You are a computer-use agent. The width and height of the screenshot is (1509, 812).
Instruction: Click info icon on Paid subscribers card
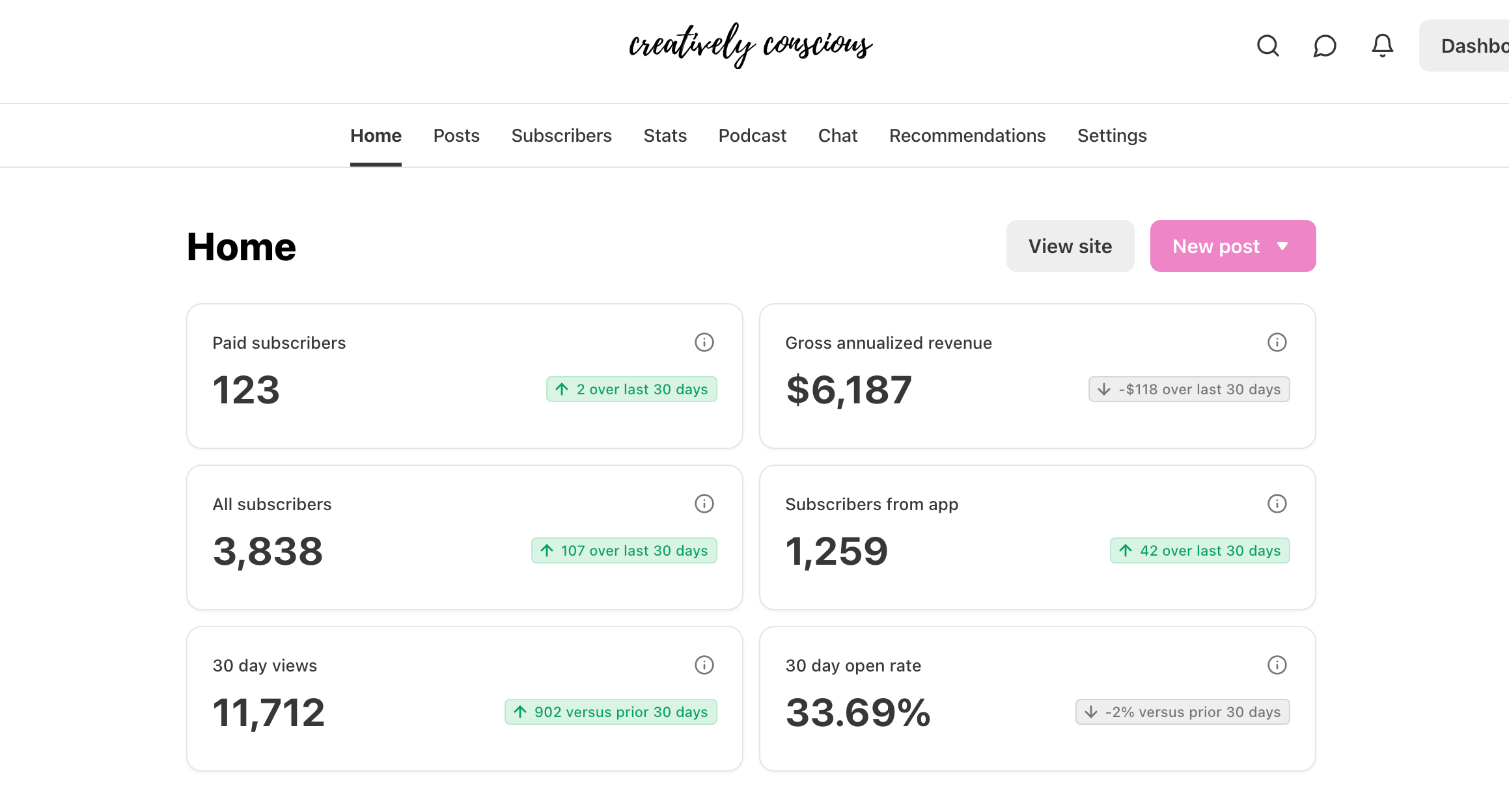[704, 342]
